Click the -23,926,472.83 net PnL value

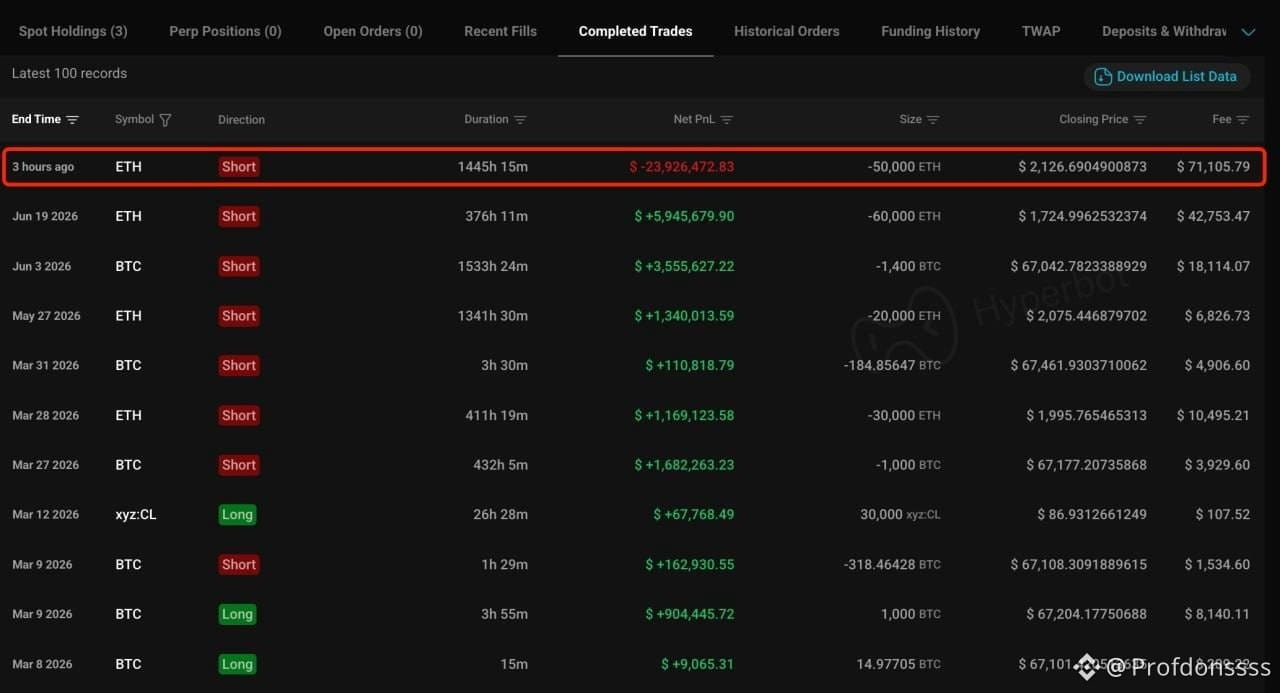682,167
